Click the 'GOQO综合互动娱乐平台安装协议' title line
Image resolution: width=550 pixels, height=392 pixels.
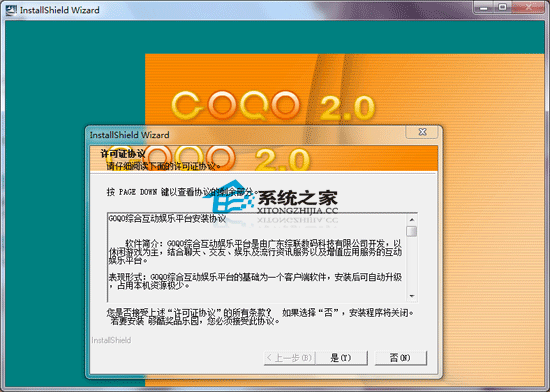click(167, 219)
